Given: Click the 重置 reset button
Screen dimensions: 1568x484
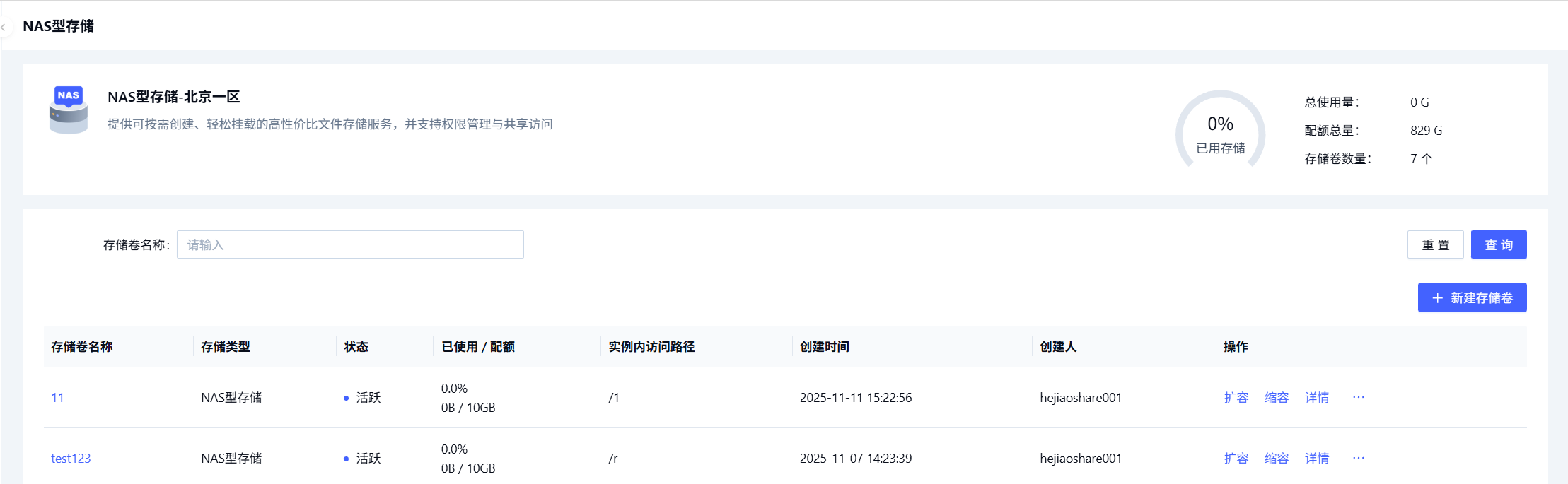Looking at the screenshot, I should click(x=1435, y=244).
